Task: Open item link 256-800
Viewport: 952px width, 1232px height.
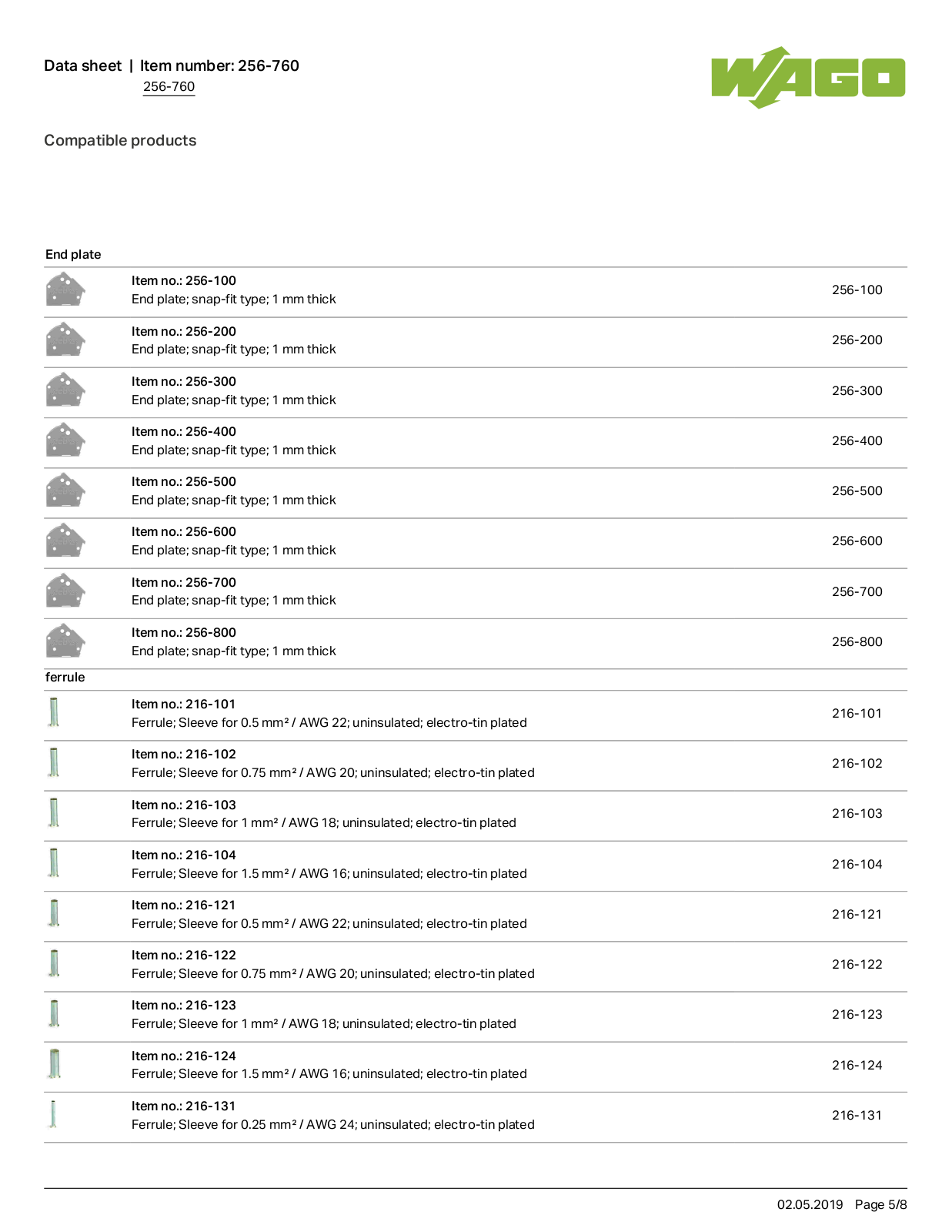Action: point(857,642)
